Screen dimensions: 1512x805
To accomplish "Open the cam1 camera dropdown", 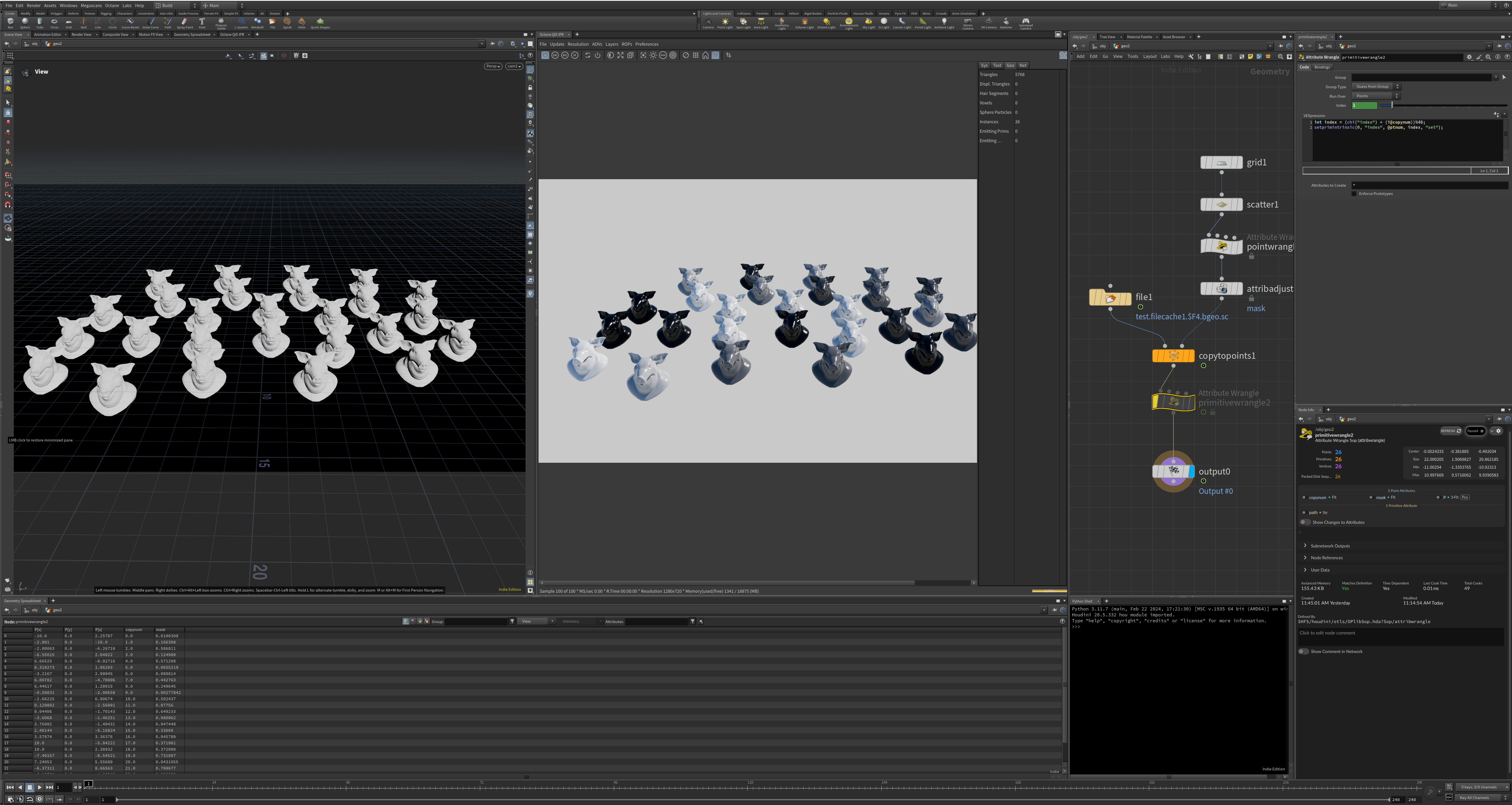I will 514,66.
